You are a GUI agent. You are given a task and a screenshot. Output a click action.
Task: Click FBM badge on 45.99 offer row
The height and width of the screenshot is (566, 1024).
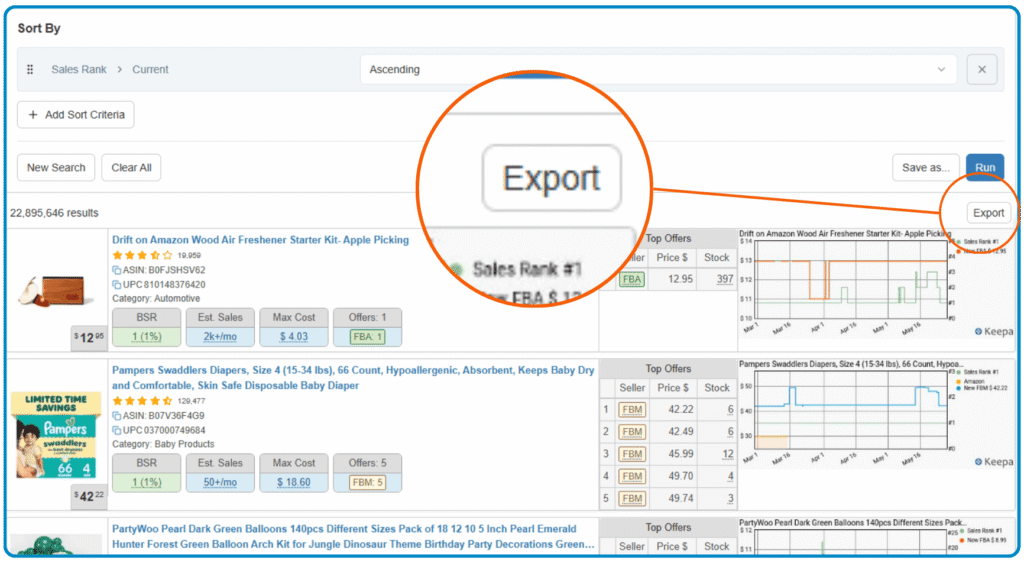pyautogui.click(x=632, y=454)
